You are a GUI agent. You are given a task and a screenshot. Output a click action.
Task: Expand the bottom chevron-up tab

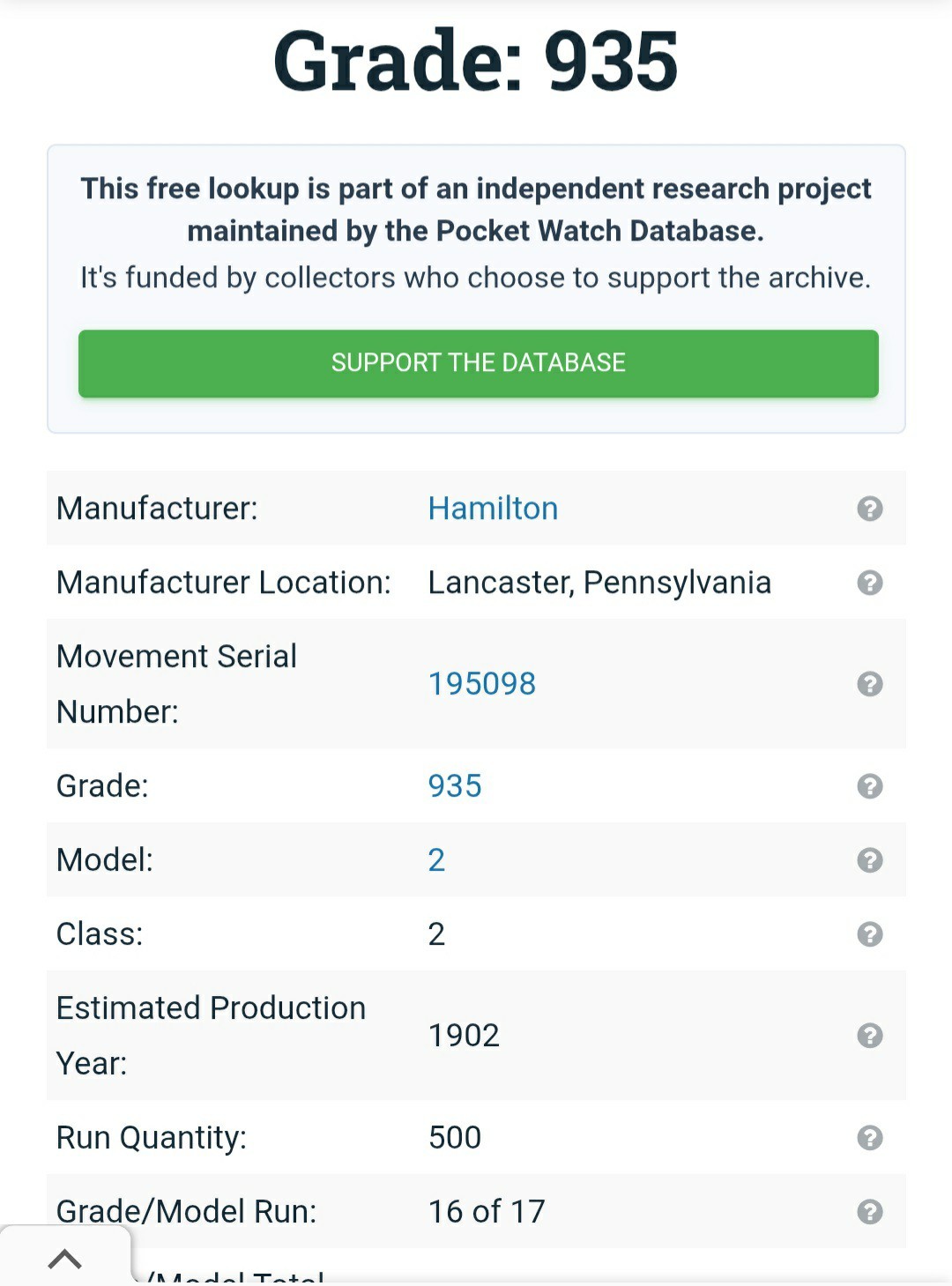[64, 1259]
